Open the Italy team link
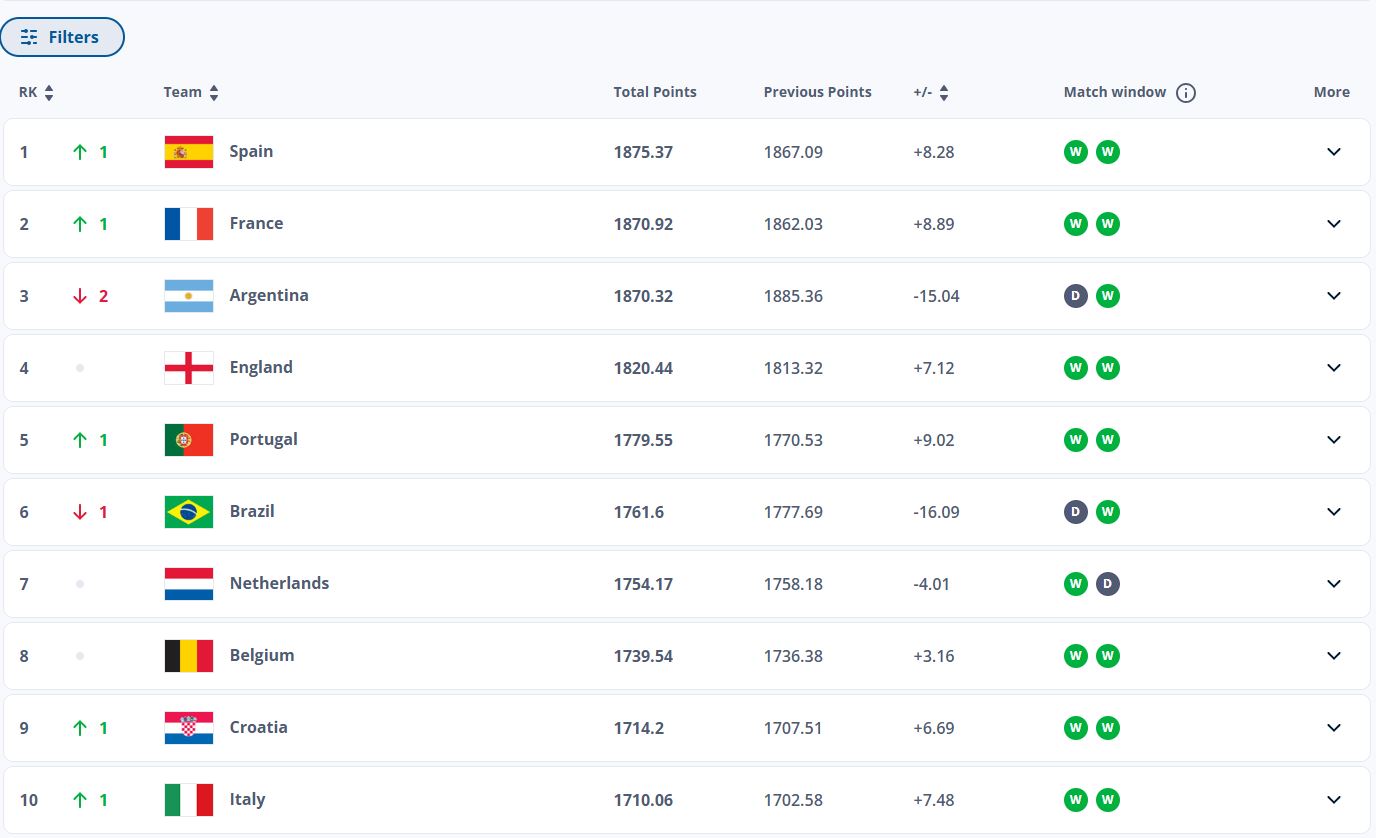1376x838 pixels. coord(247,800)
